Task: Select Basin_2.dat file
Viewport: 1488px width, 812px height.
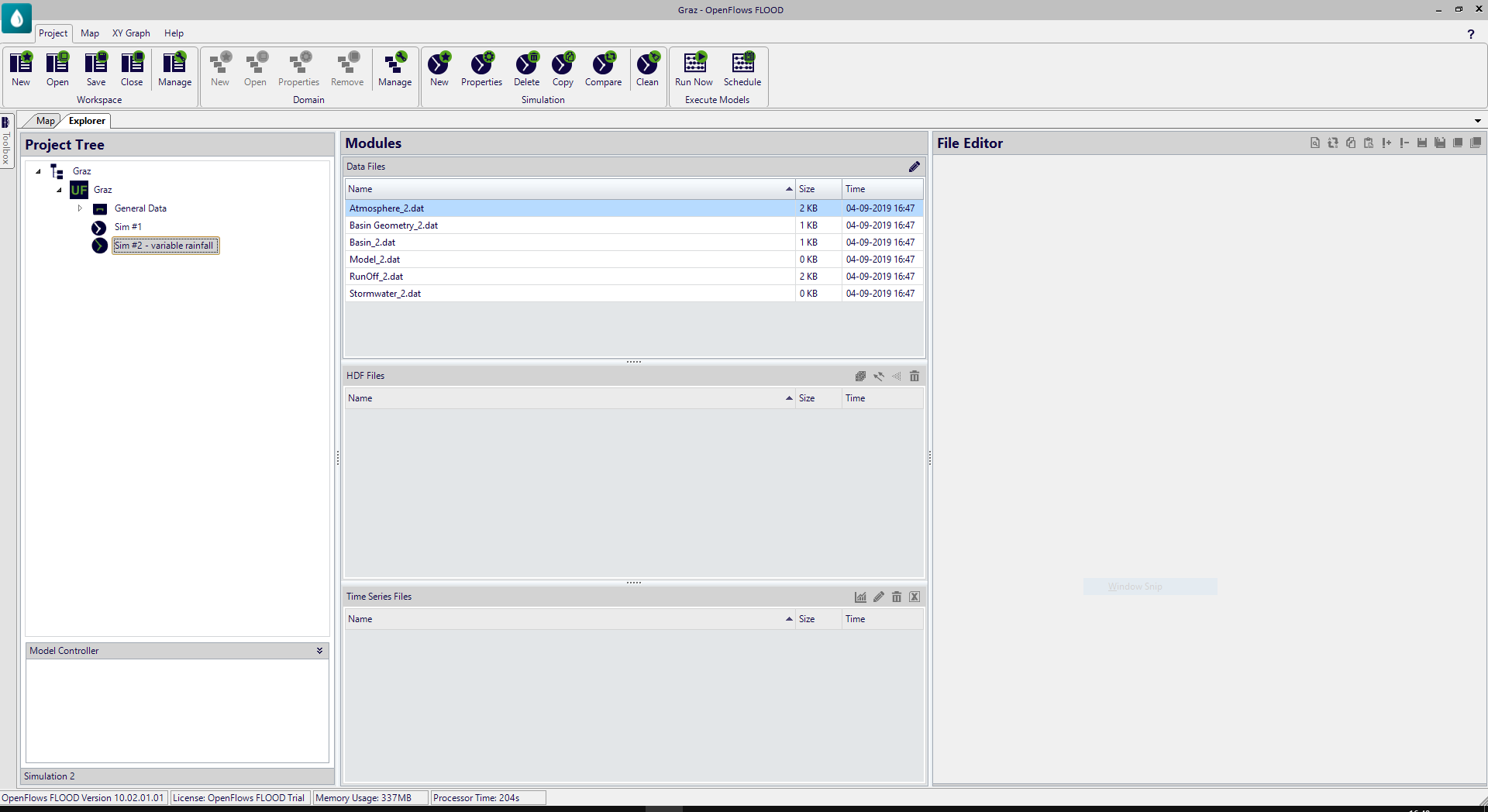Action: click(x=634, y=243)
